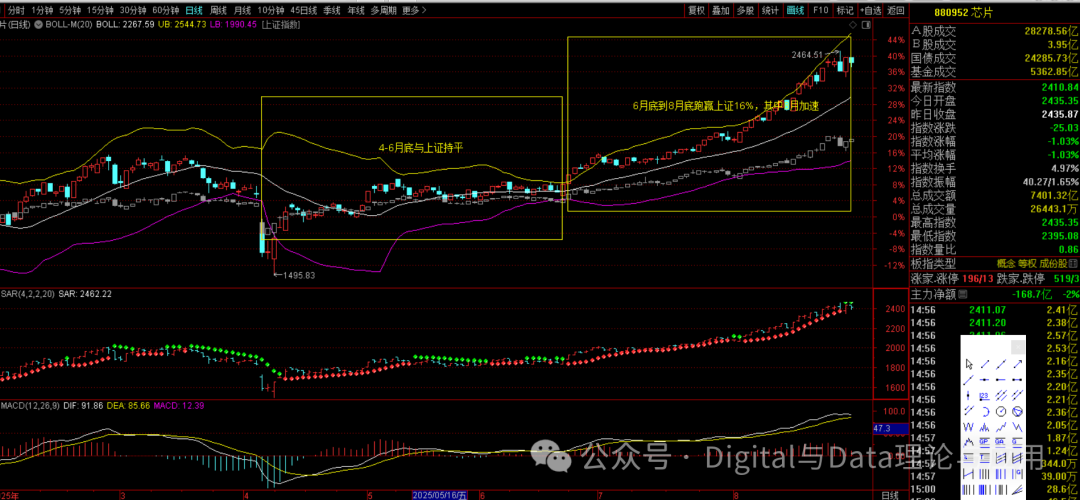The height and width of the screenshot is (500, 1080).
Task: Pick the fan lines tool in palette
Action: 1017,489
